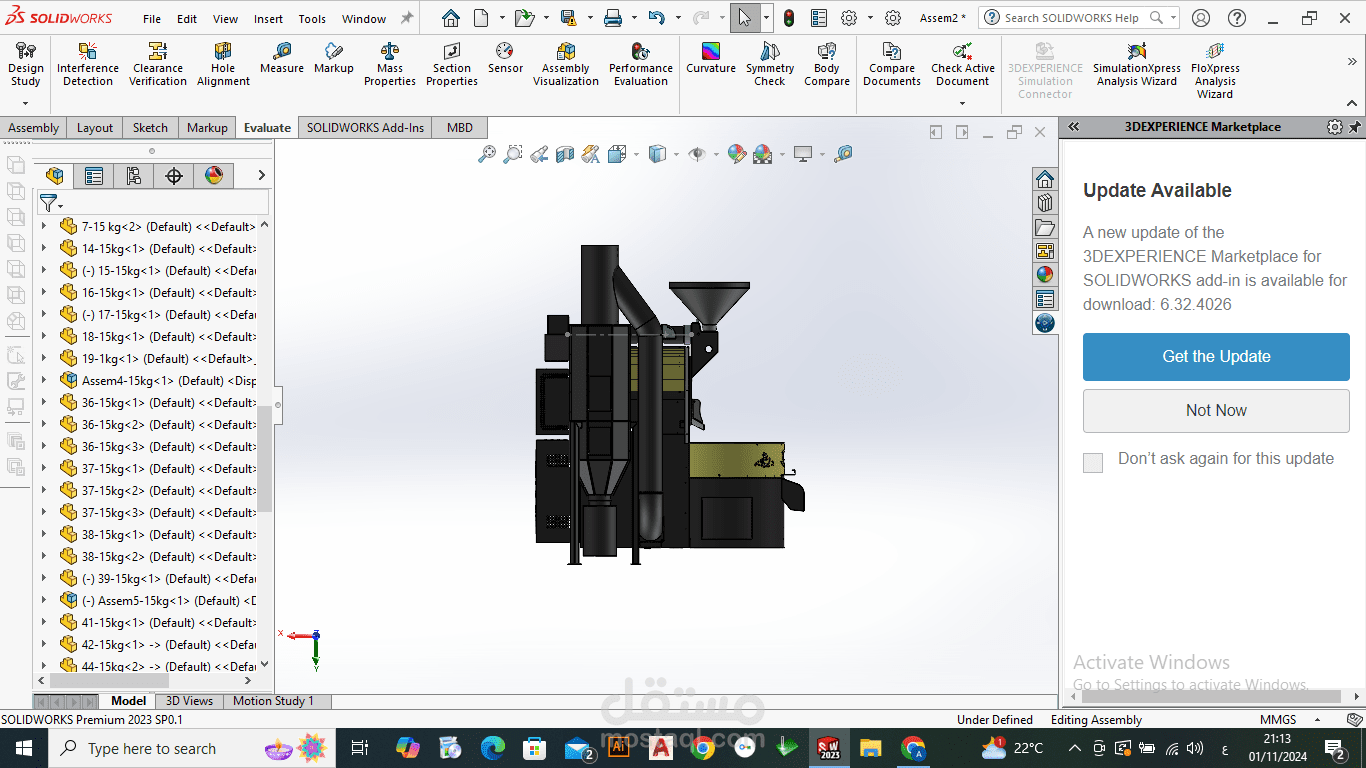Expand feature manager tabs chevron

pyautogui.click(x=262, y=175)
